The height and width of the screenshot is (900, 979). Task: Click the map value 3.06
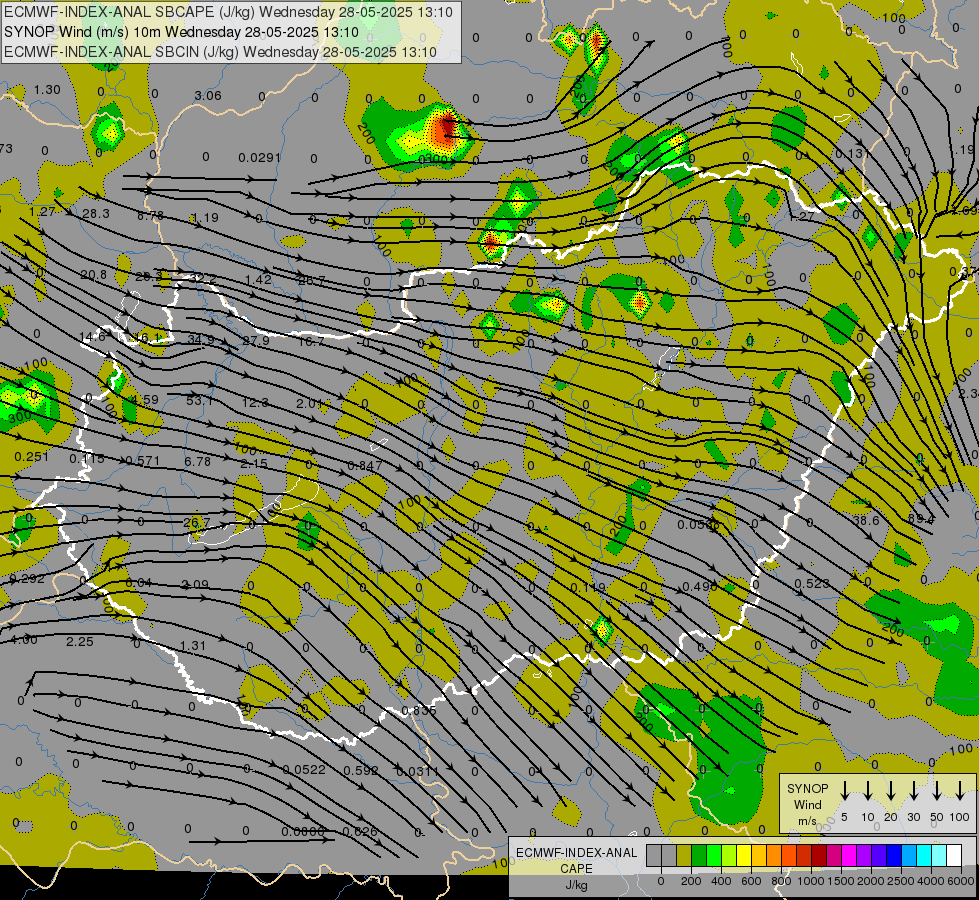208,96
